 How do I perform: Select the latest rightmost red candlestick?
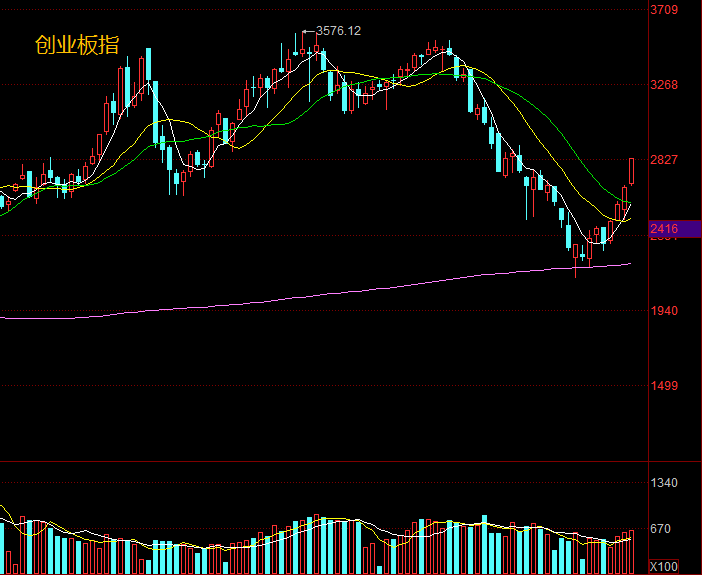tap(632, 170)
